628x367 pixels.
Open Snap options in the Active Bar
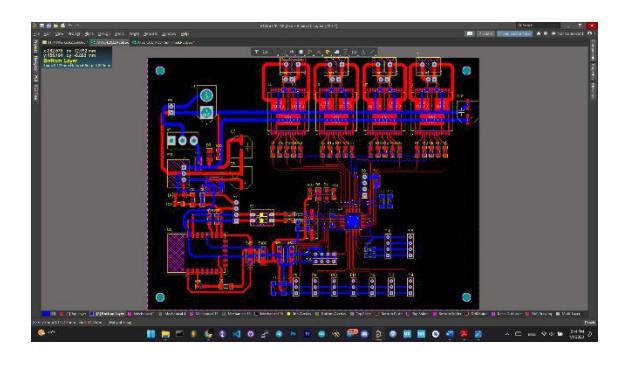(265, 52)
